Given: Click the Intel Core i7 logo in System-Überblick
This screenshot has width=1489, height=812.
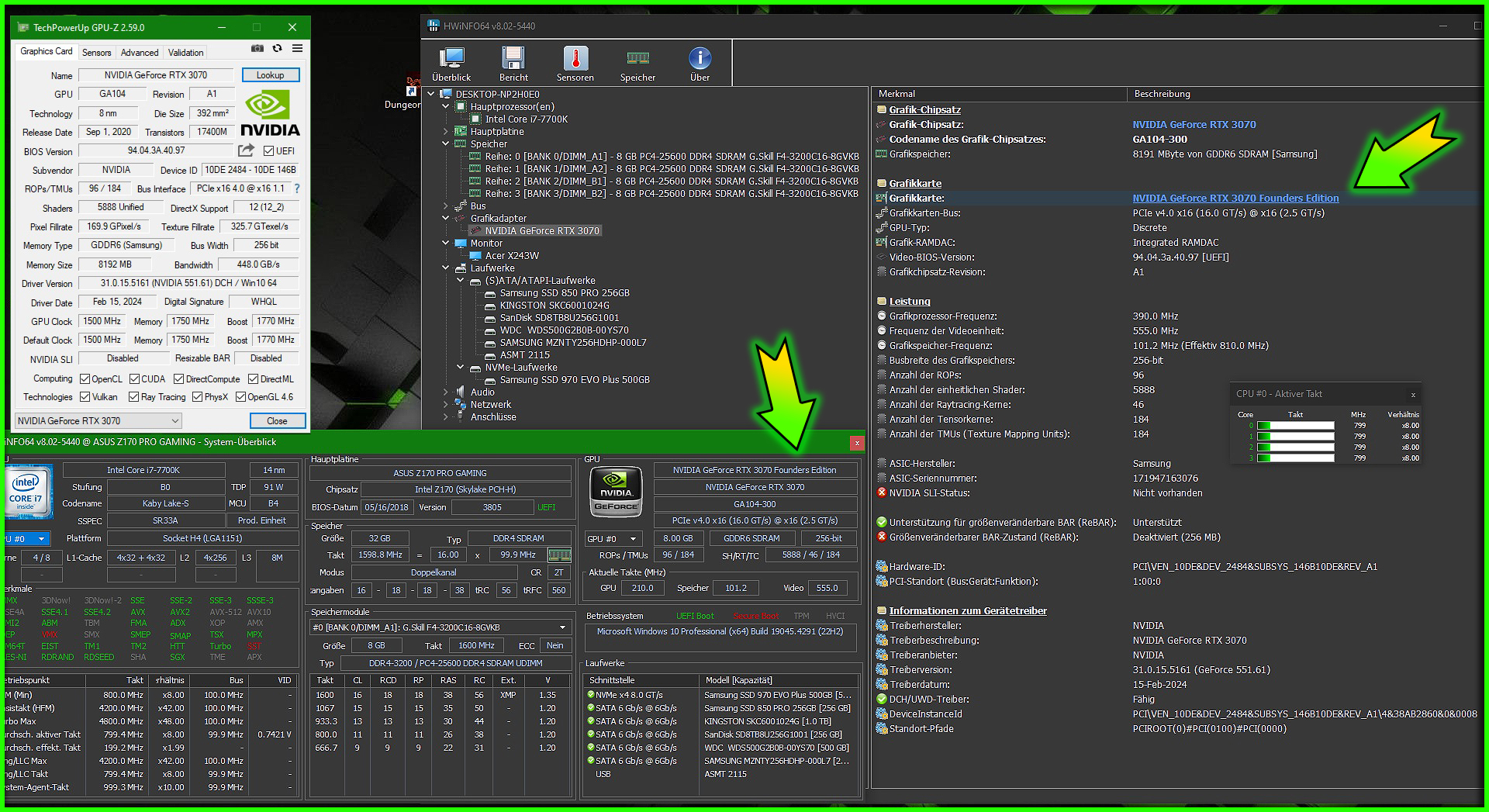Looking at the screenshot, I should [28, 492].
